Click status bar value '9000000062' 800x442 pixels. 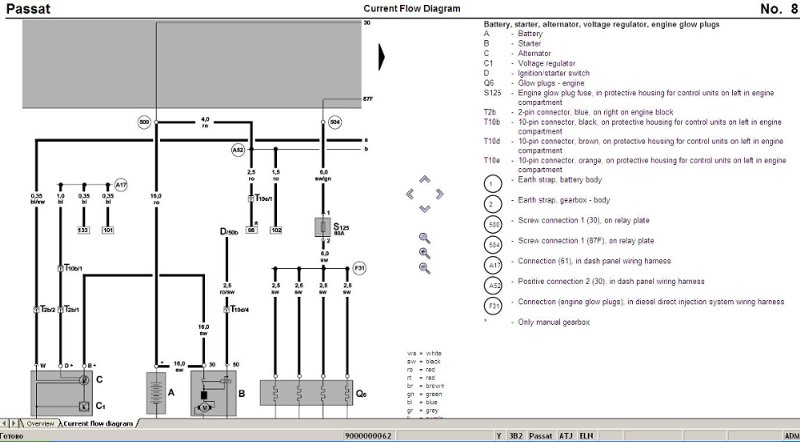click(368, 436)
